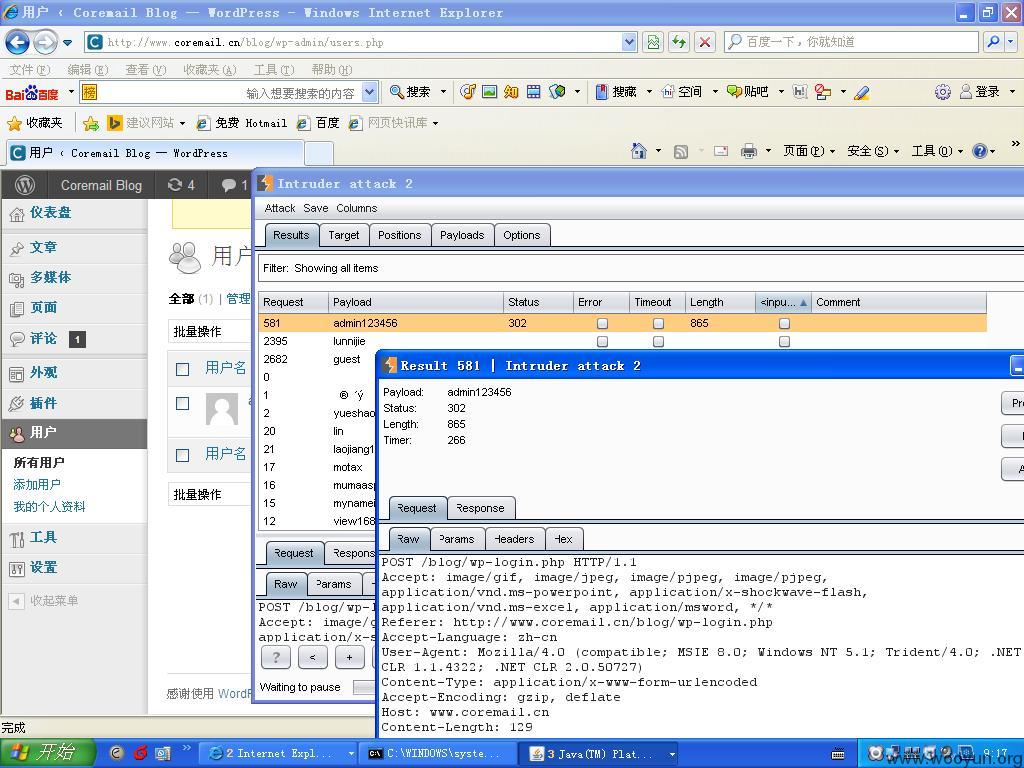
Task: Click the 我的个人资料 profile link
Action: pyautogui.click(x=50, y=507)
